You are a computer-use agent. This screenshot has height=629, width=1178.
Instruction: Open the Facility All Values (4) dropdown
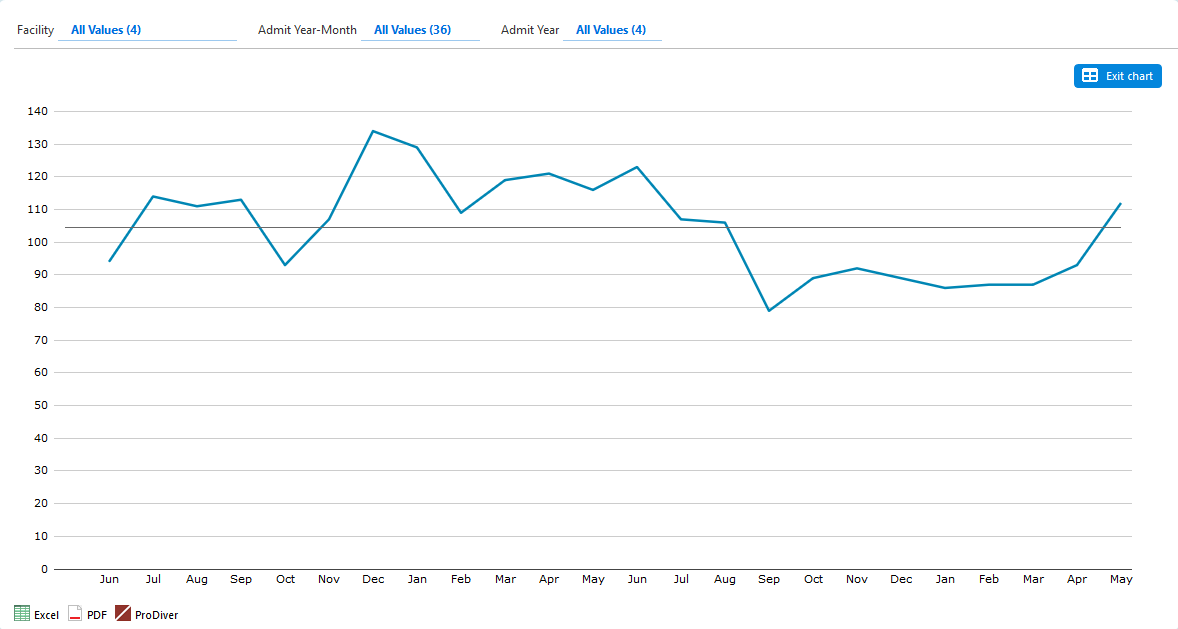pos(147,30)
